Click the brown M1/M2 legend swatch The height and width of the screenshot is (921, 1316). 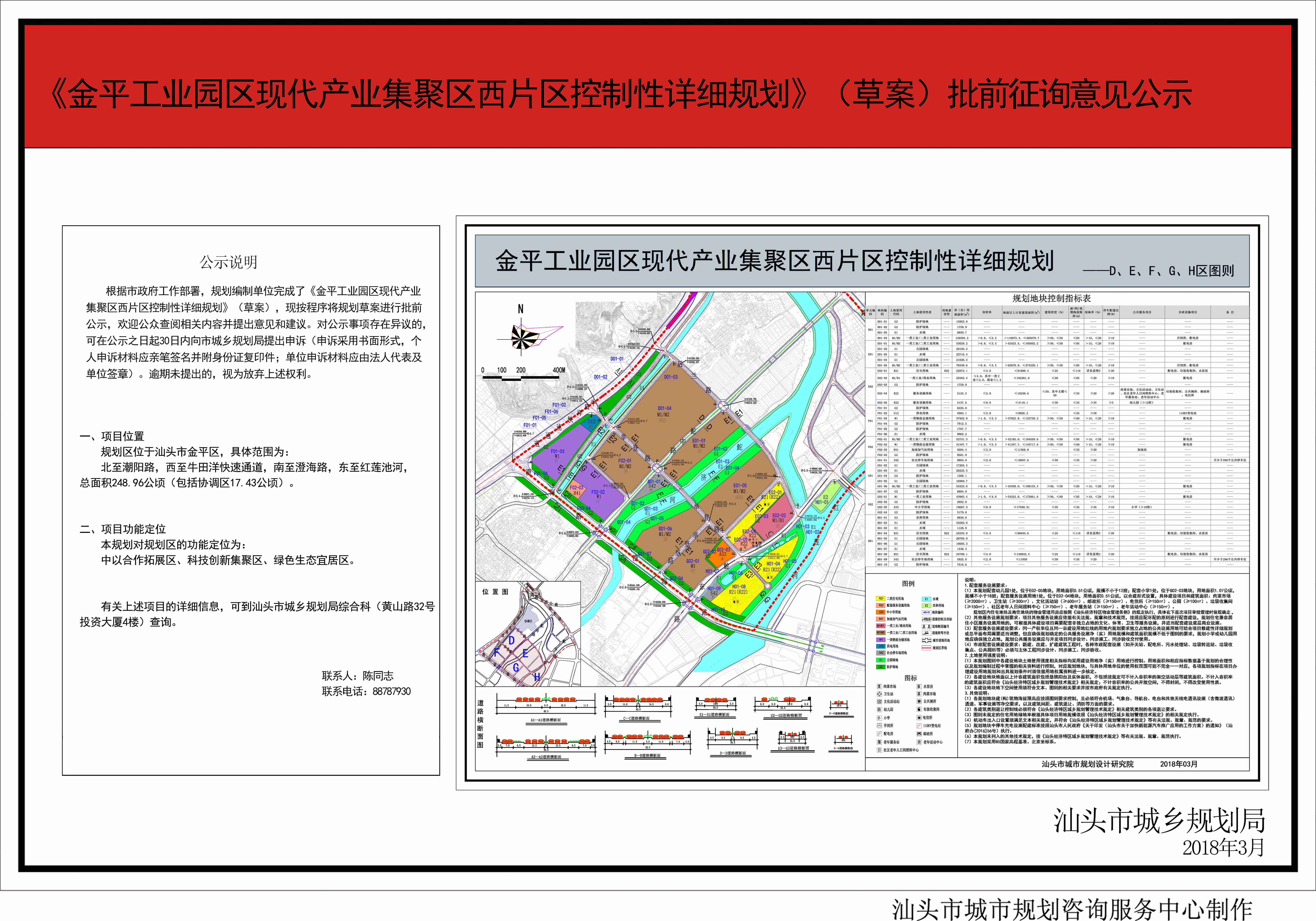point(881,633)
